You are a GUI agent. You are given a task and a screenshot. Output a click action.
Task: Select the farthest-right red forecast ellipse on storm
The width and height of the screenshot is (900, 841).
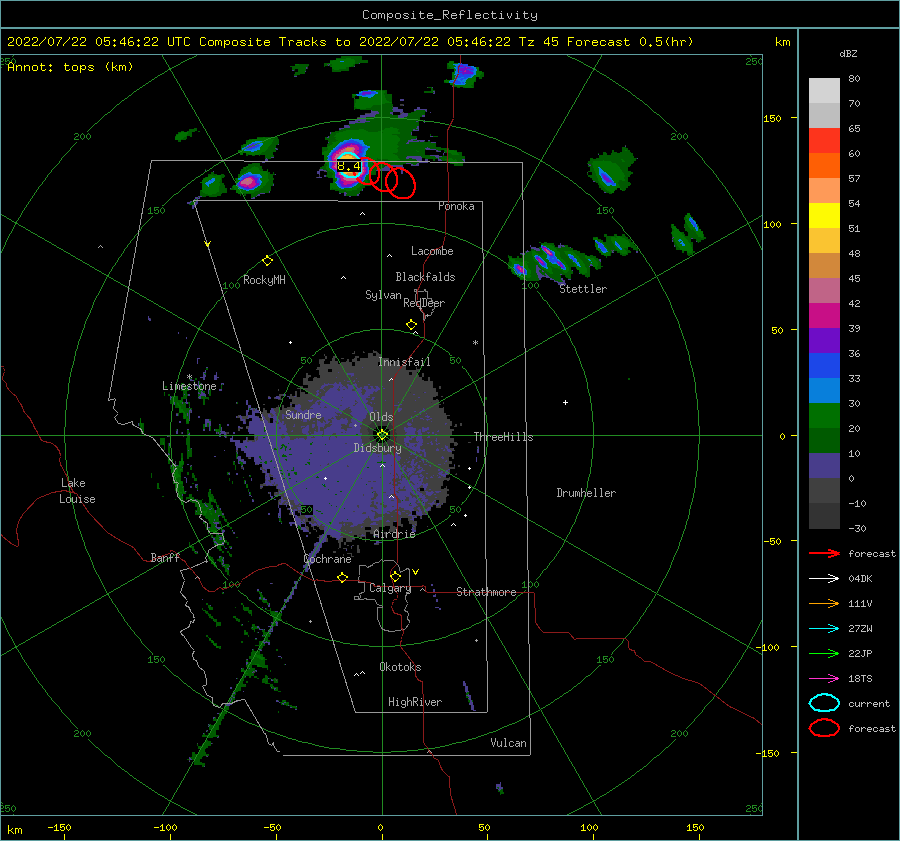pos(401,183)
